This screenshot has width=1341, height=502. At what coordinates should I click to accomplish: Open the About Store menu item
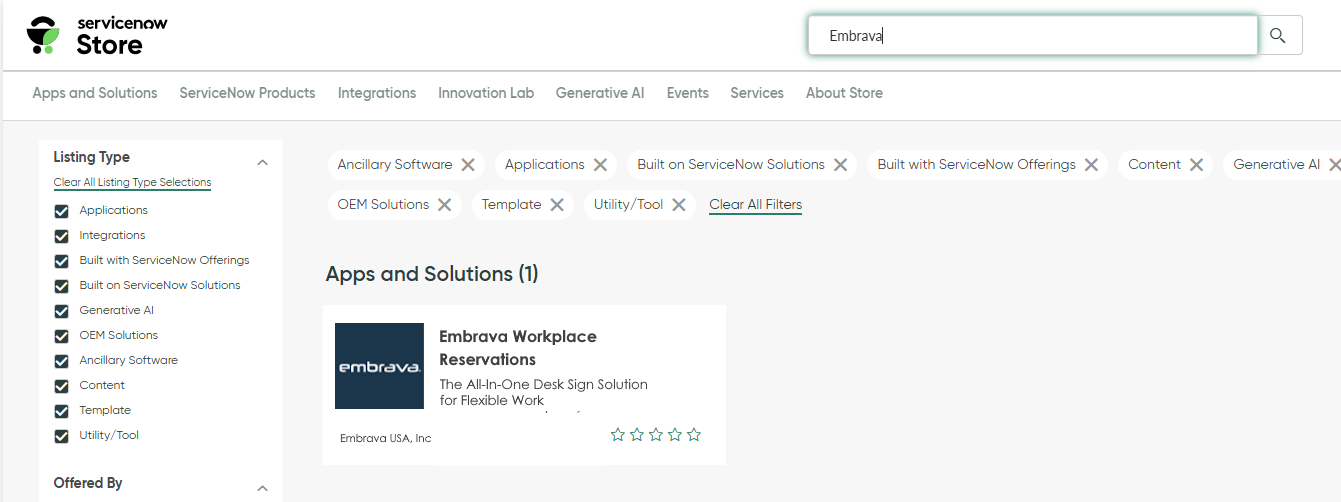(x=844, y=93)
